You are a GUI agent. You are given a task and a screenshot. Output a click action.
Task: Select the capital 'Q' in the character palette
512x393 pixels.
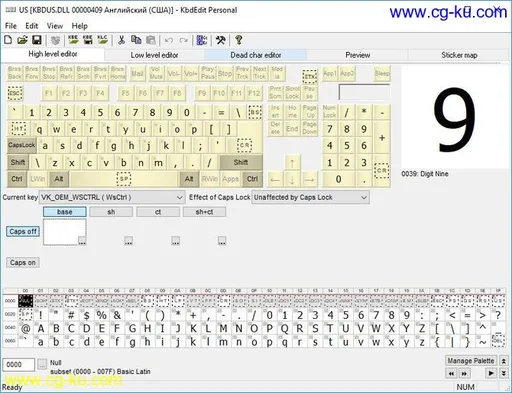click(284, 329)
